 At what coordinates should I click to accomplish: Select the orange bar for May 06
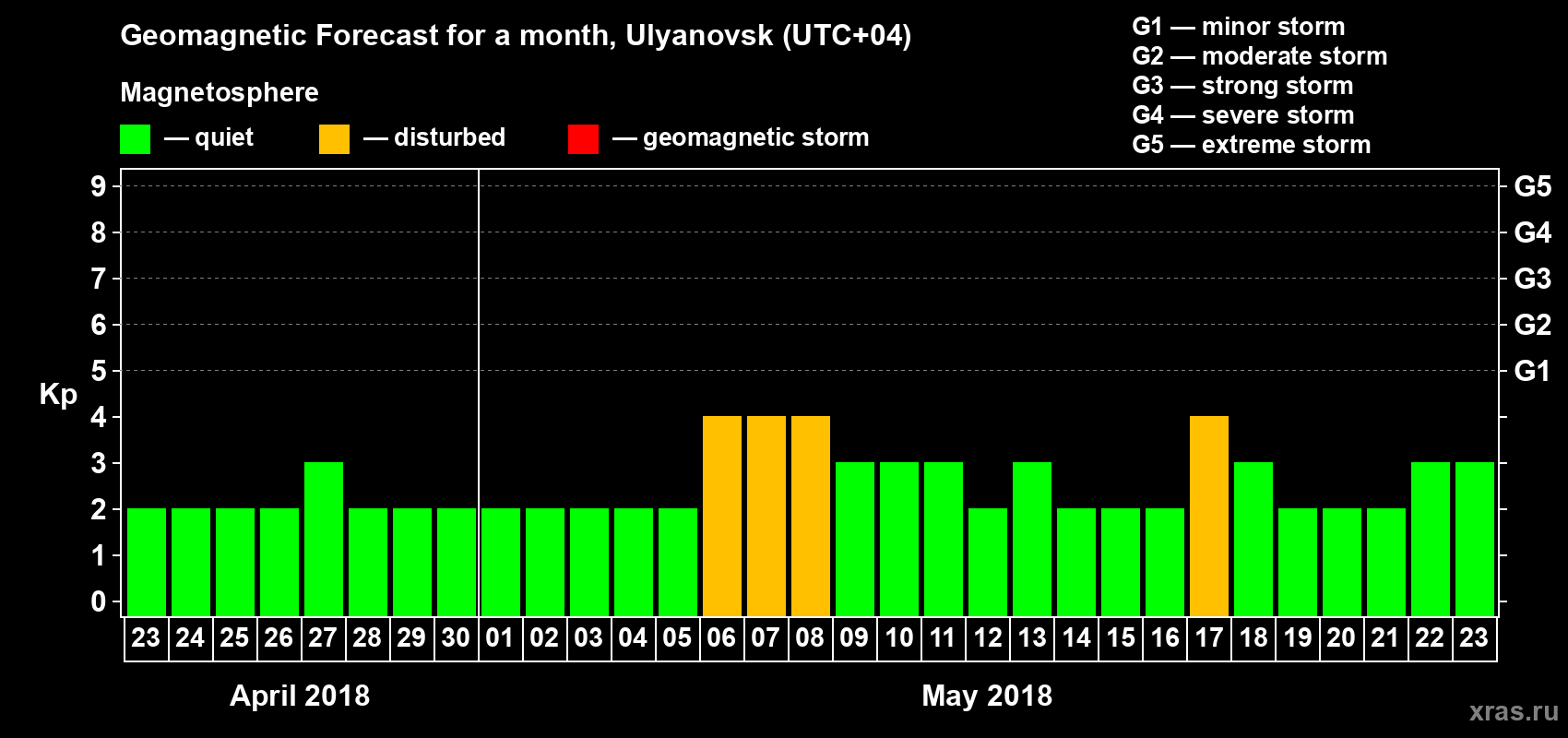point(722,516)
